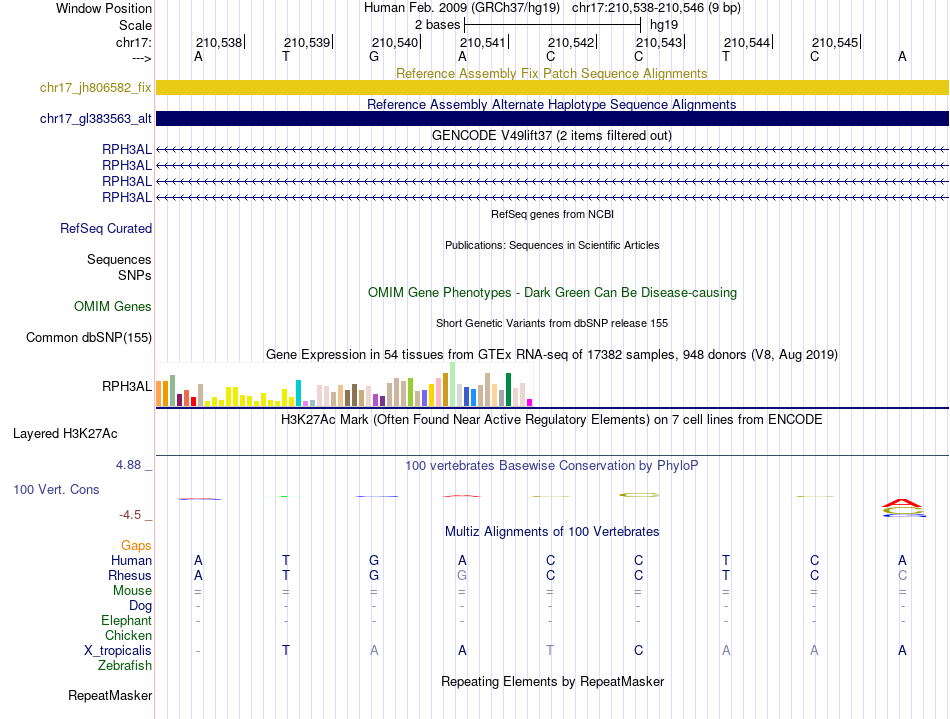The height and width of the screenshot is (719, 950).
Task: Select the Mouse alignment row label
Action: (x=132, y=590)
